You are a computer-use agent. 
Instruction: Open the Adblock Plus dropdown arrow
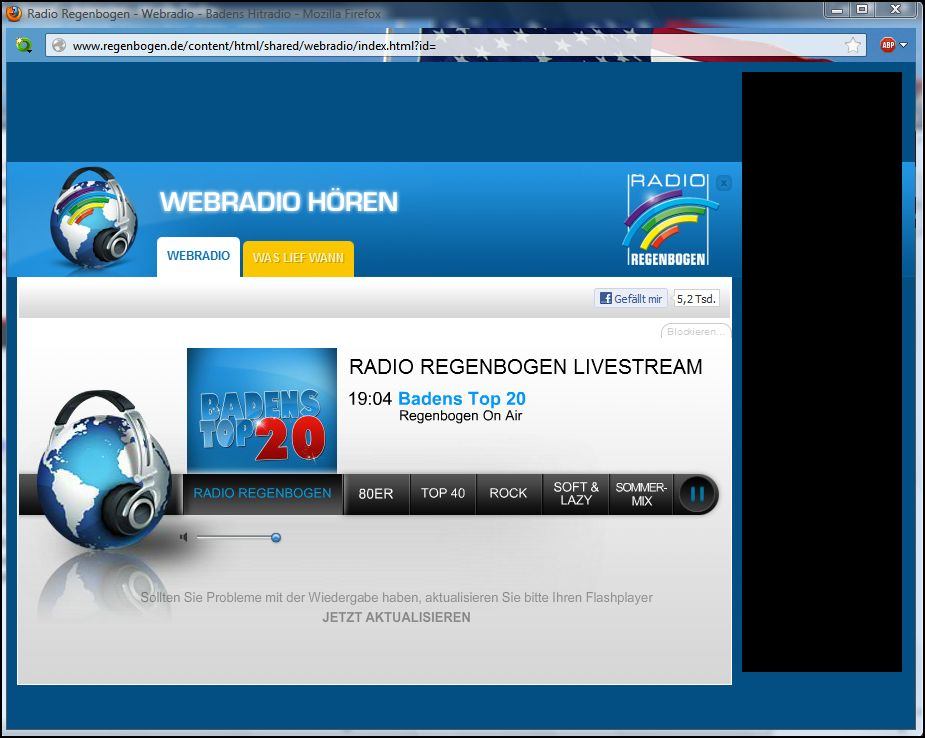[903, 45]
